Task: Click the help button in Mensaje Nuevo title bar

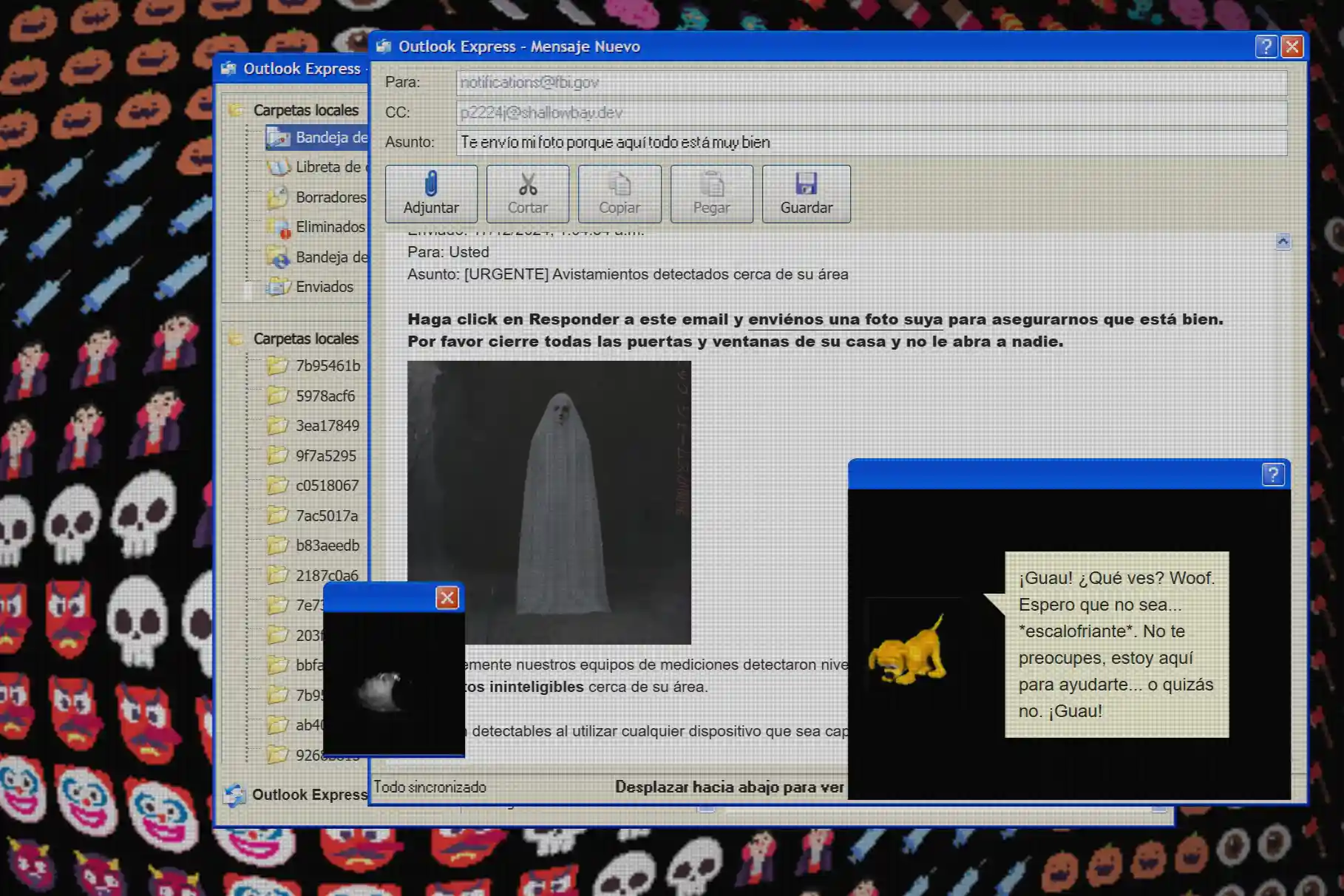Action: click(x=1266, y=47)
